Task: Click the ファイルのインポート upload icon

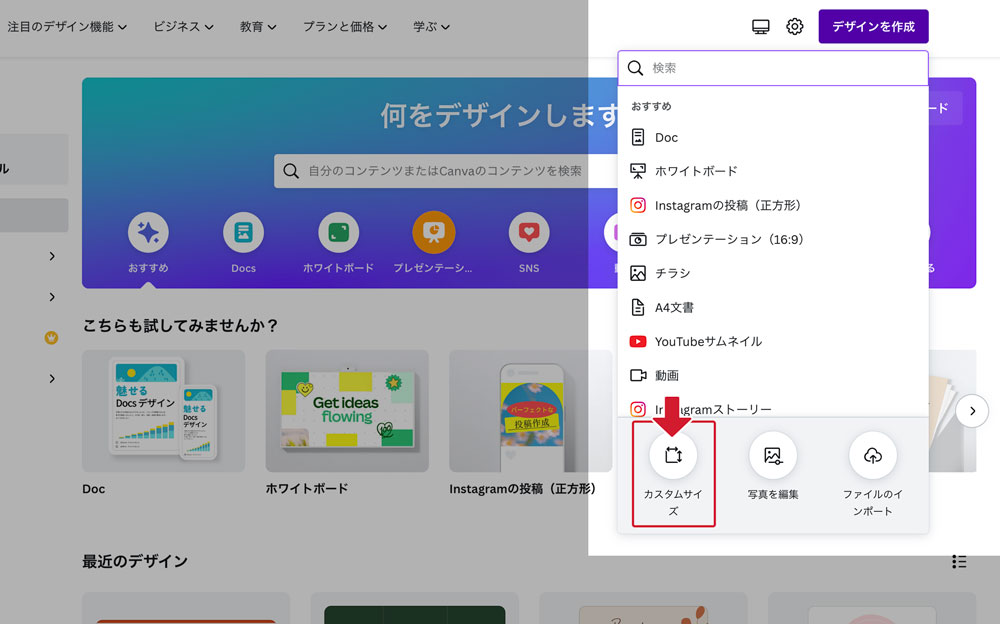Action: point(872,455)
